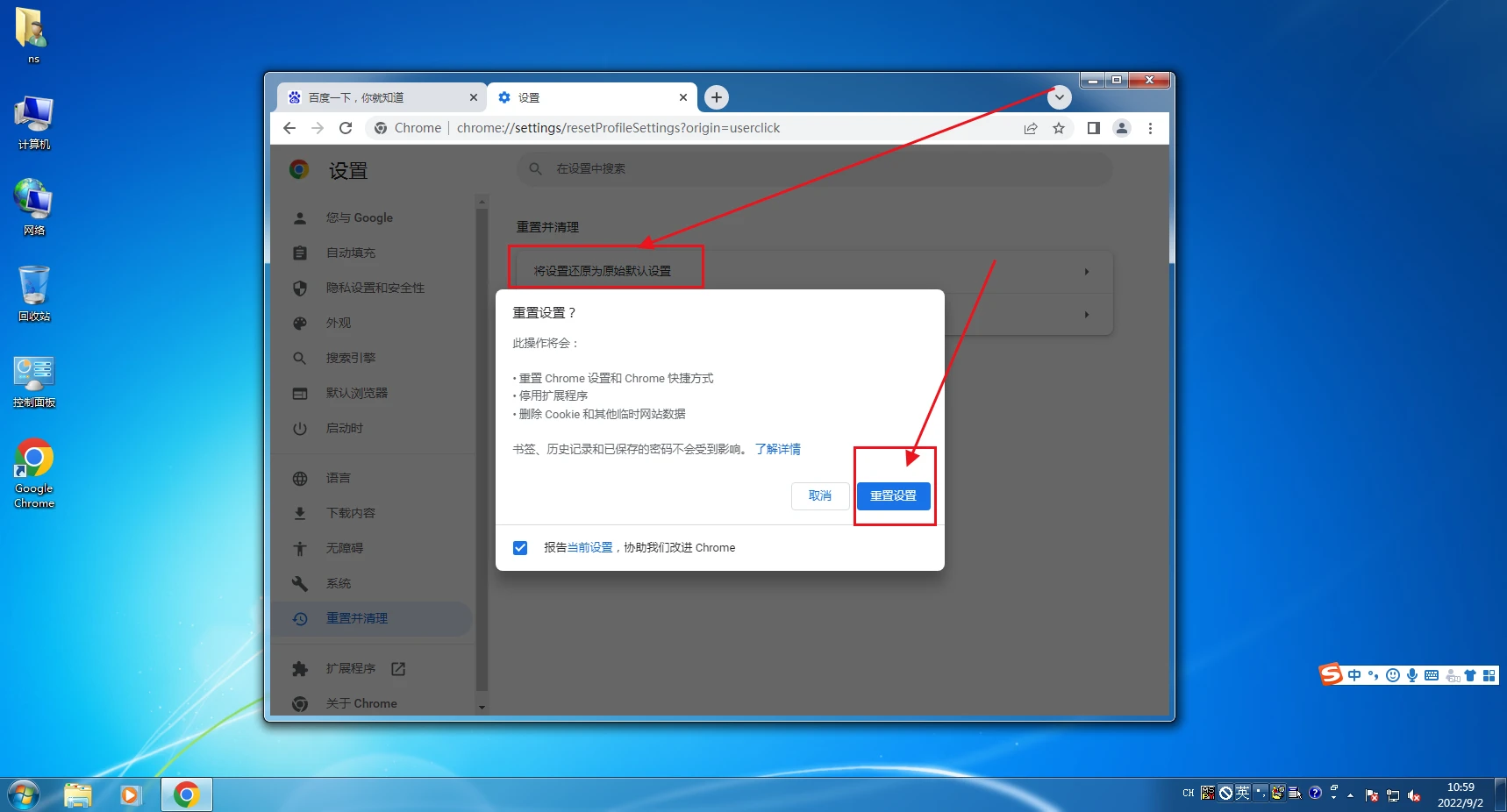Click the share page icon in address bar
Screen dimensions: 1507x812
pos(1031,128)
